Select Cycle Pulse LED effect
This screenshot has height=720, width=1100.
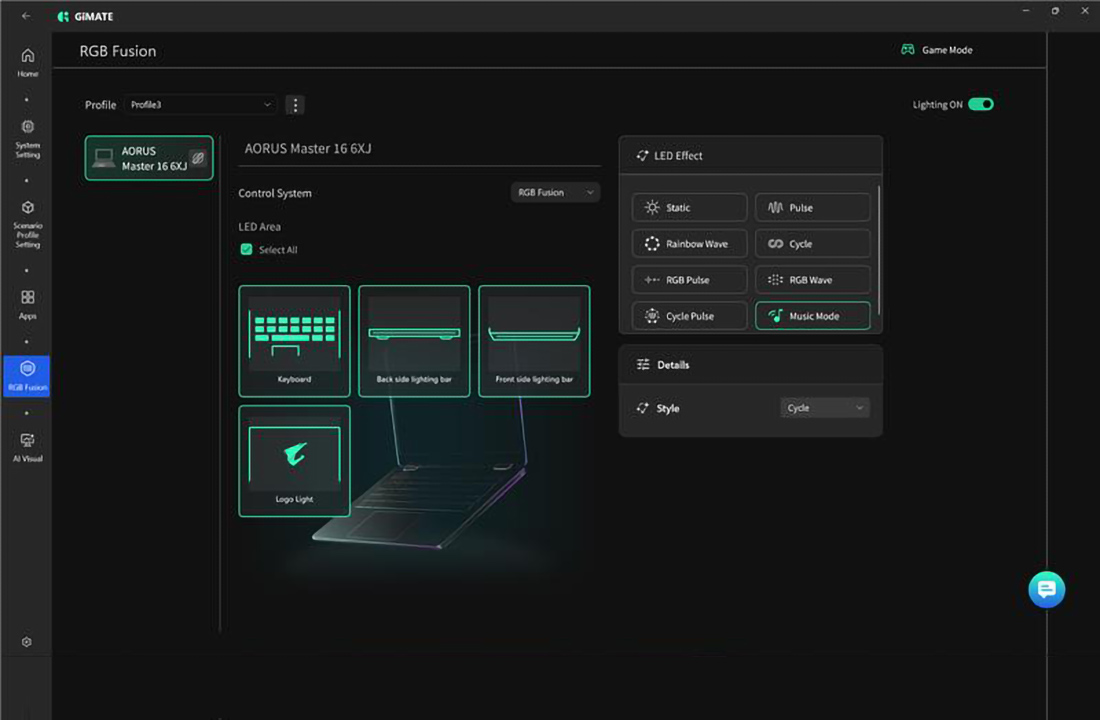(689, 316)
